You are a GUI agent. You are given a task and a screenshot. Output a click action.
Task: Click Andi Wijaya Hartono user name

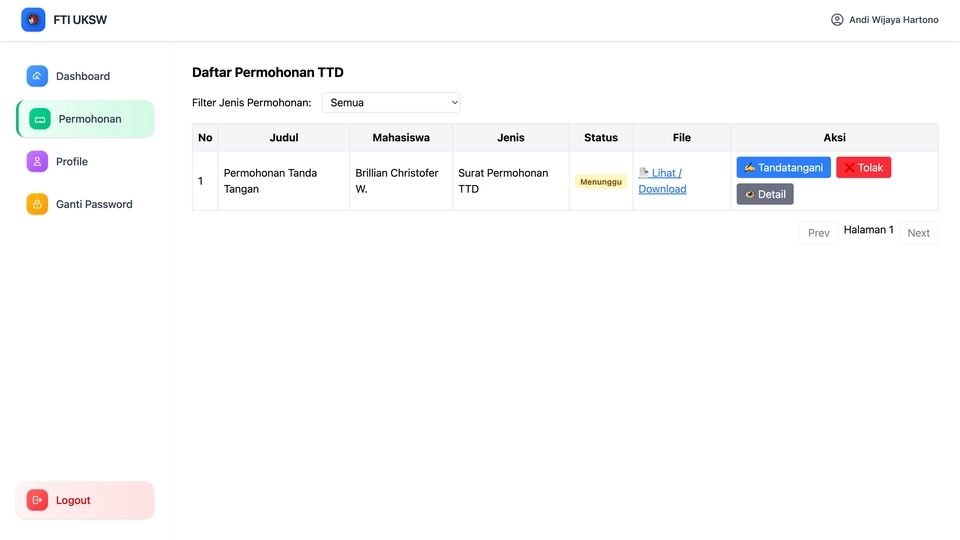(x=893, y=20)
